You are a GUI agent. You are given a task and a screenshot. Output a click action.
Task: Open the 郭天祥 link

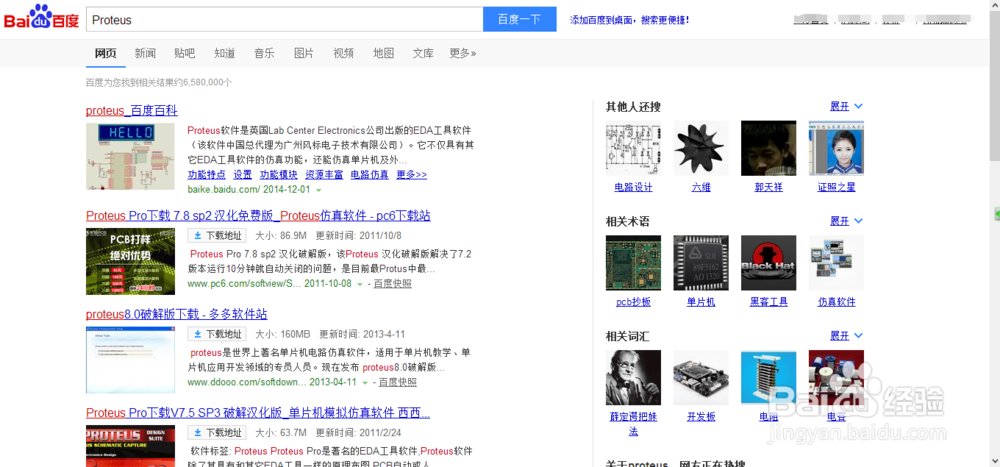point(768,187)
